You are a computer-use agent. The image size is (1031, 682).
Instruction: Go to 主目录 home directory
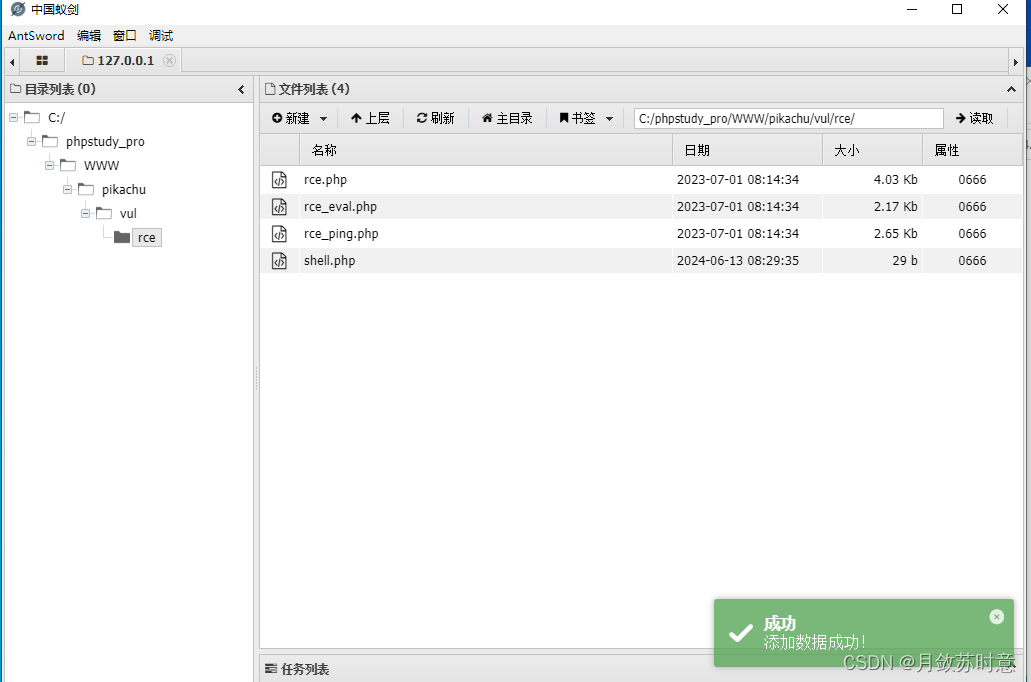[507, 118]
